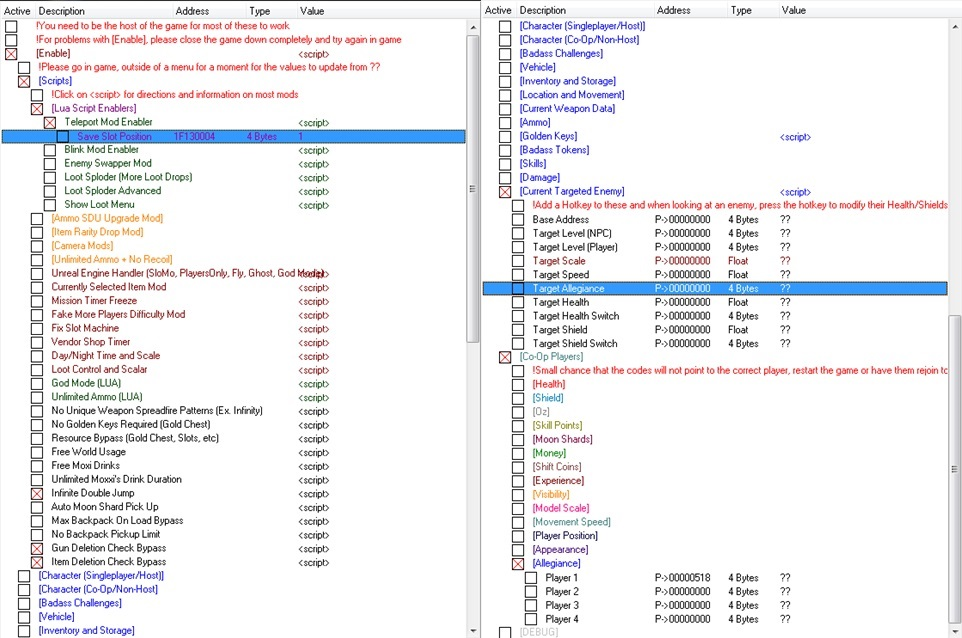
Task: Disable the Infinite Double Jump checkbox
Action: pyautogui.click(x=37, y=494)
